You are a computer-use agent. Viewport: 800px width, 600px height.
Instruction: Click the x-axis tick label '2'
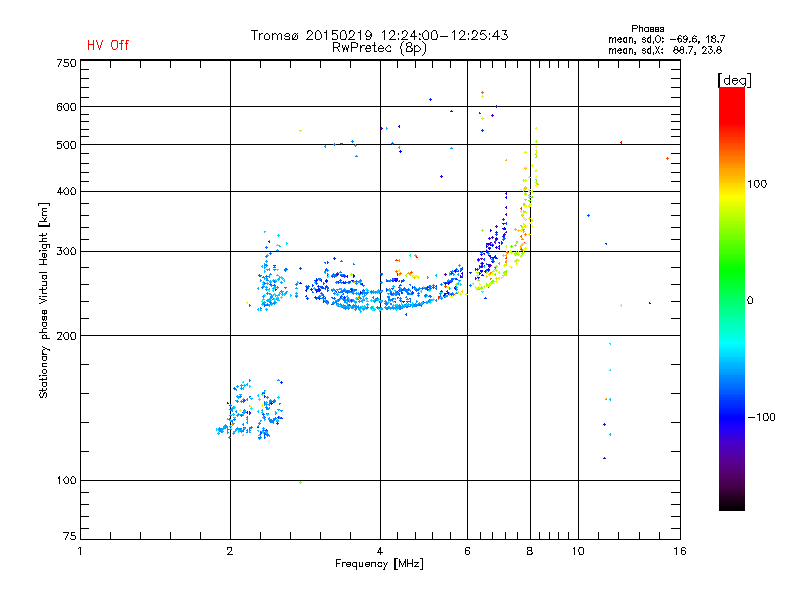point(230,551)
